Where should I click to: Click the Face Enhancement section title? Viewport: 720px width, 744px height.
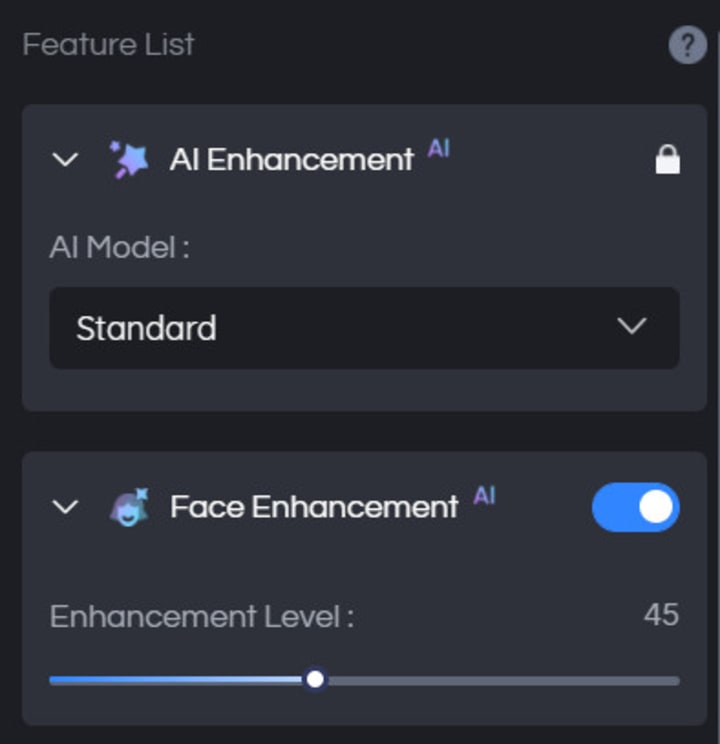click(x=314, y=507)
